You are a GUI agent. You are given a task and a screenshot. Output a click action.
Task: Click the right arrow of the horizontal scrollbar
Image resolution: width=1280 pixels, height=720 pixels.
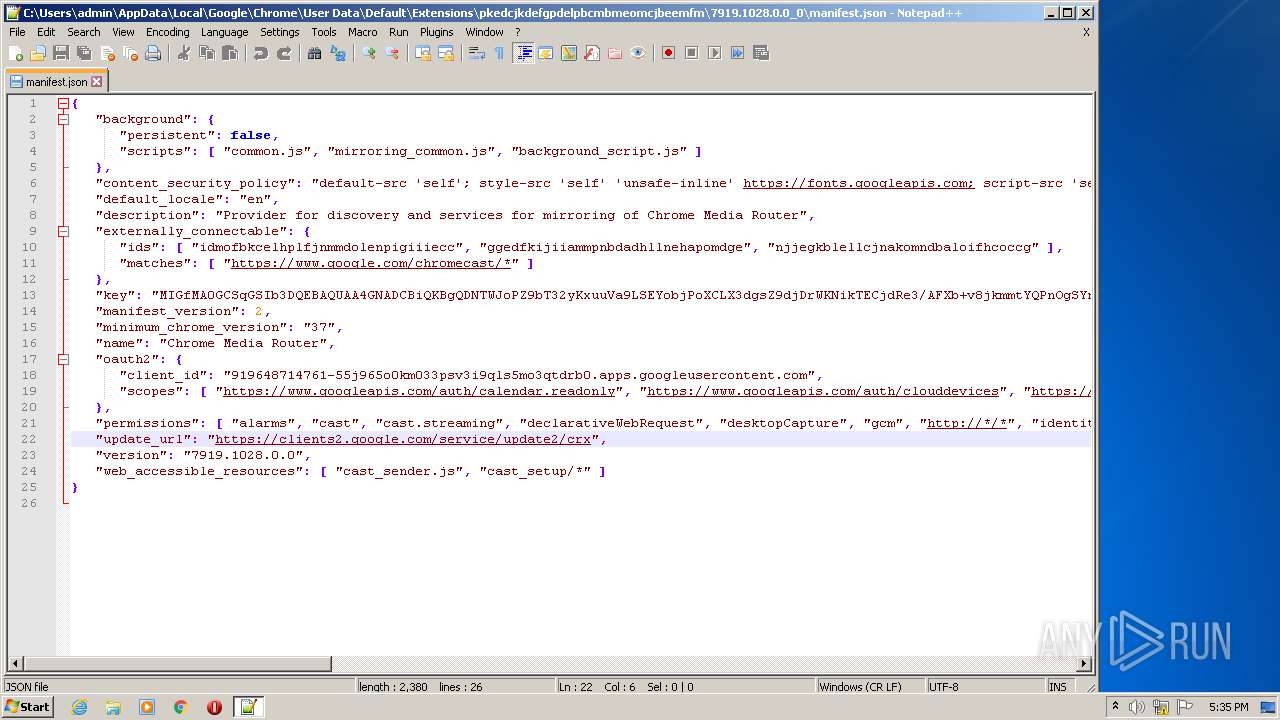(x=1084, y=663)
